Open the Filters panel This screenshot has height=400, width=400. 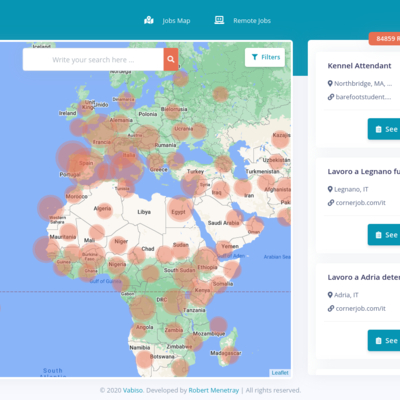[x=265, y=57]
